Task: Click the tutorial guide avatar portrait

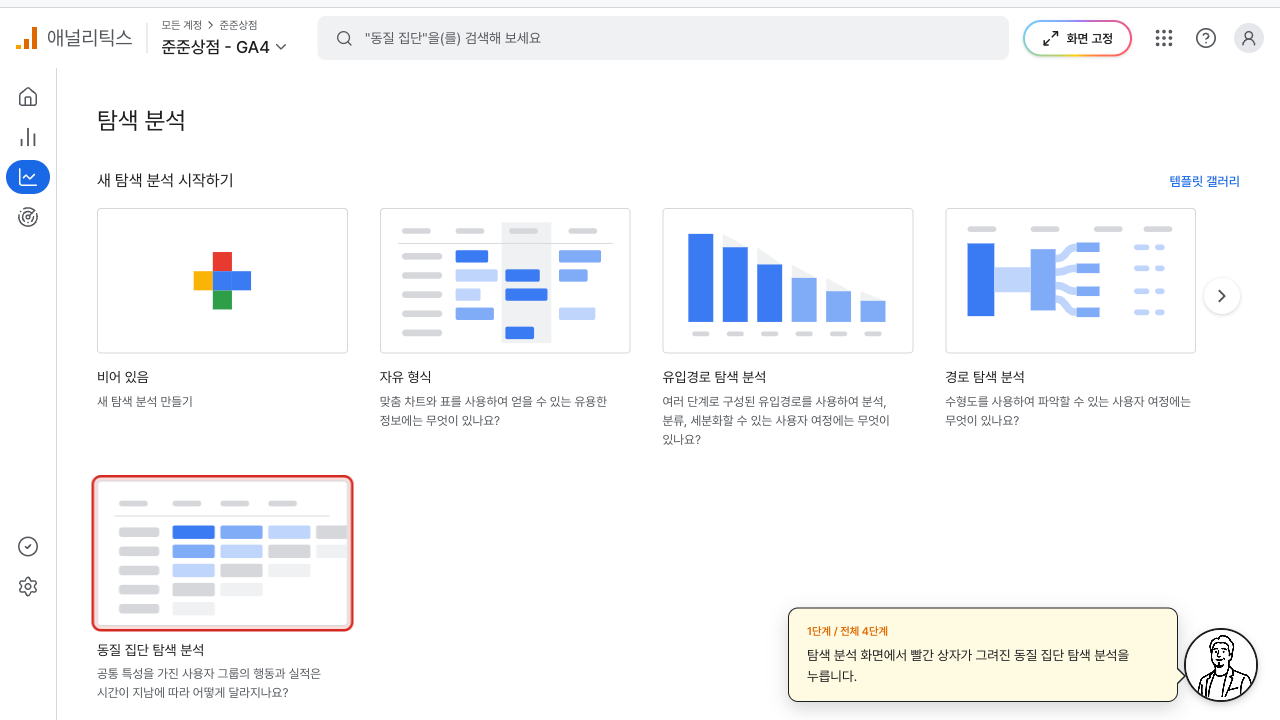Action: point(1220,666)
